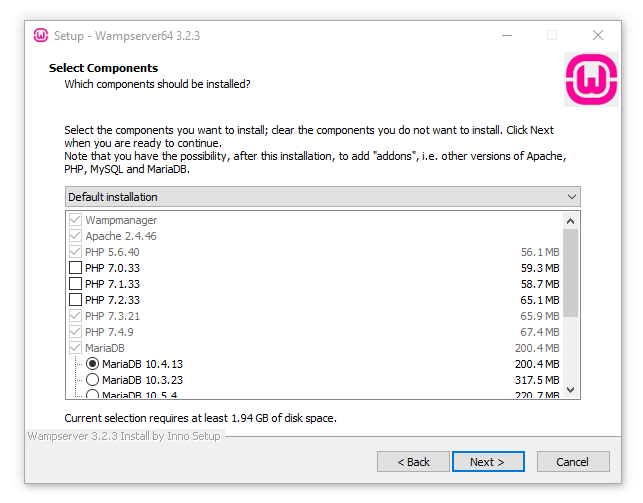The width and height of the screenshot is (643, 503).
Task: Click the greyed-out Wampmanager checkbox
Action: (75, 220)
